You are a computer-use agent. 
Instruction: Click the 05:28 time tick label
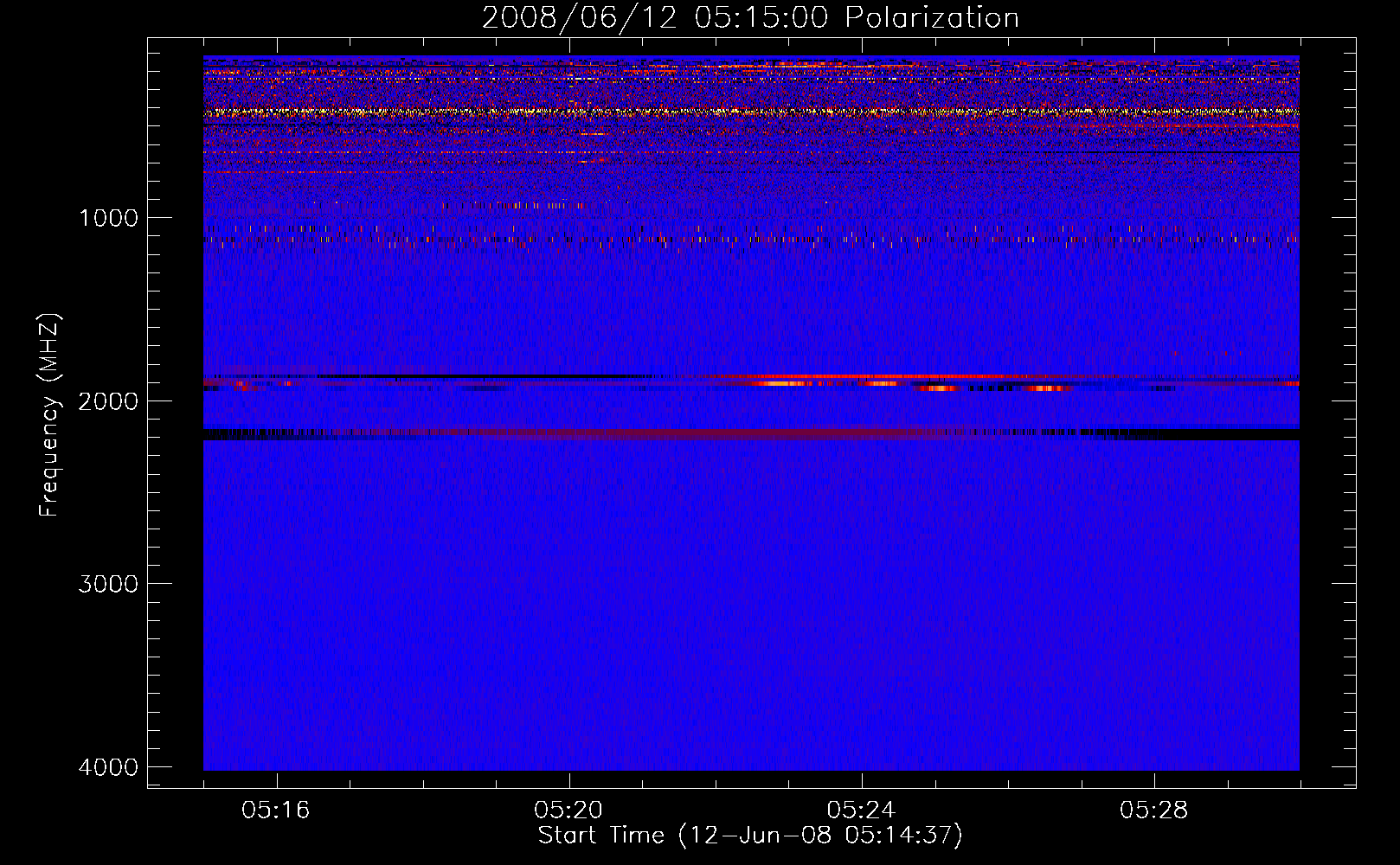[x=1153, y=811]
